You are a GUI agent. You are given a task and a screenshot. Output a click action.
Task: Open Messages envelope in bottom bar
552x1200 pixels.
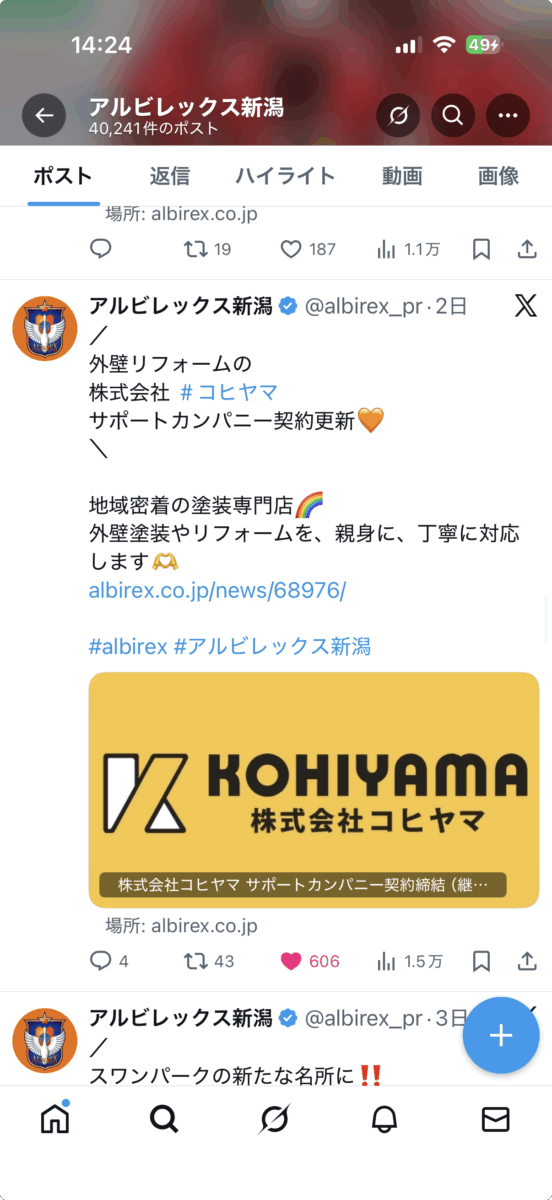pyautogui.click(x=495, y=1119)
